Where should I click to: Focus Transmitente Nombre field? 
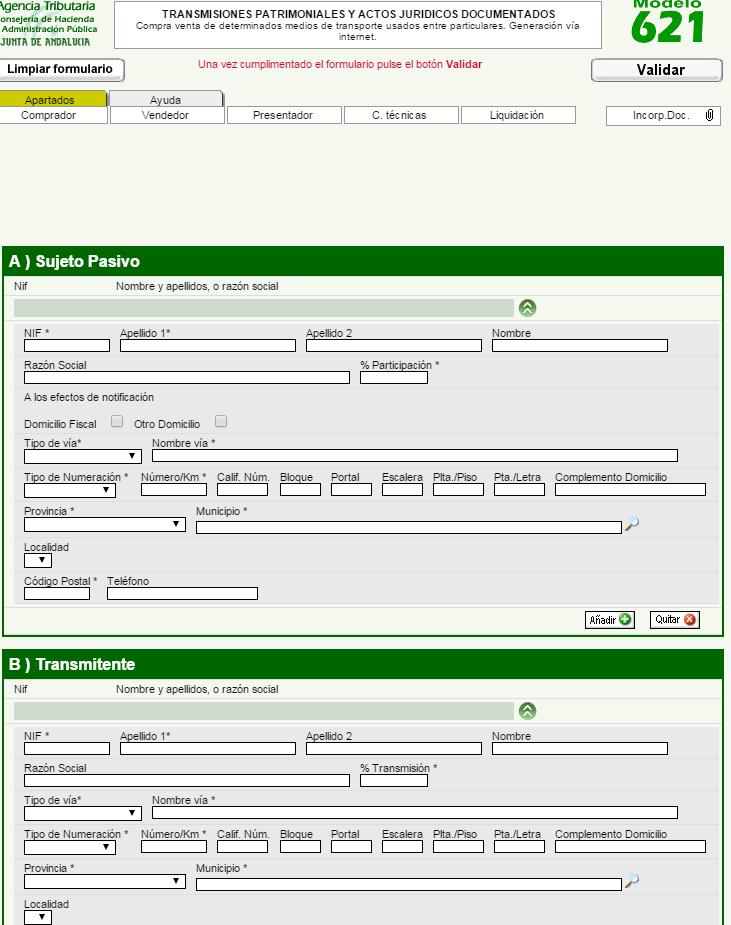click(x=580, y=749)
